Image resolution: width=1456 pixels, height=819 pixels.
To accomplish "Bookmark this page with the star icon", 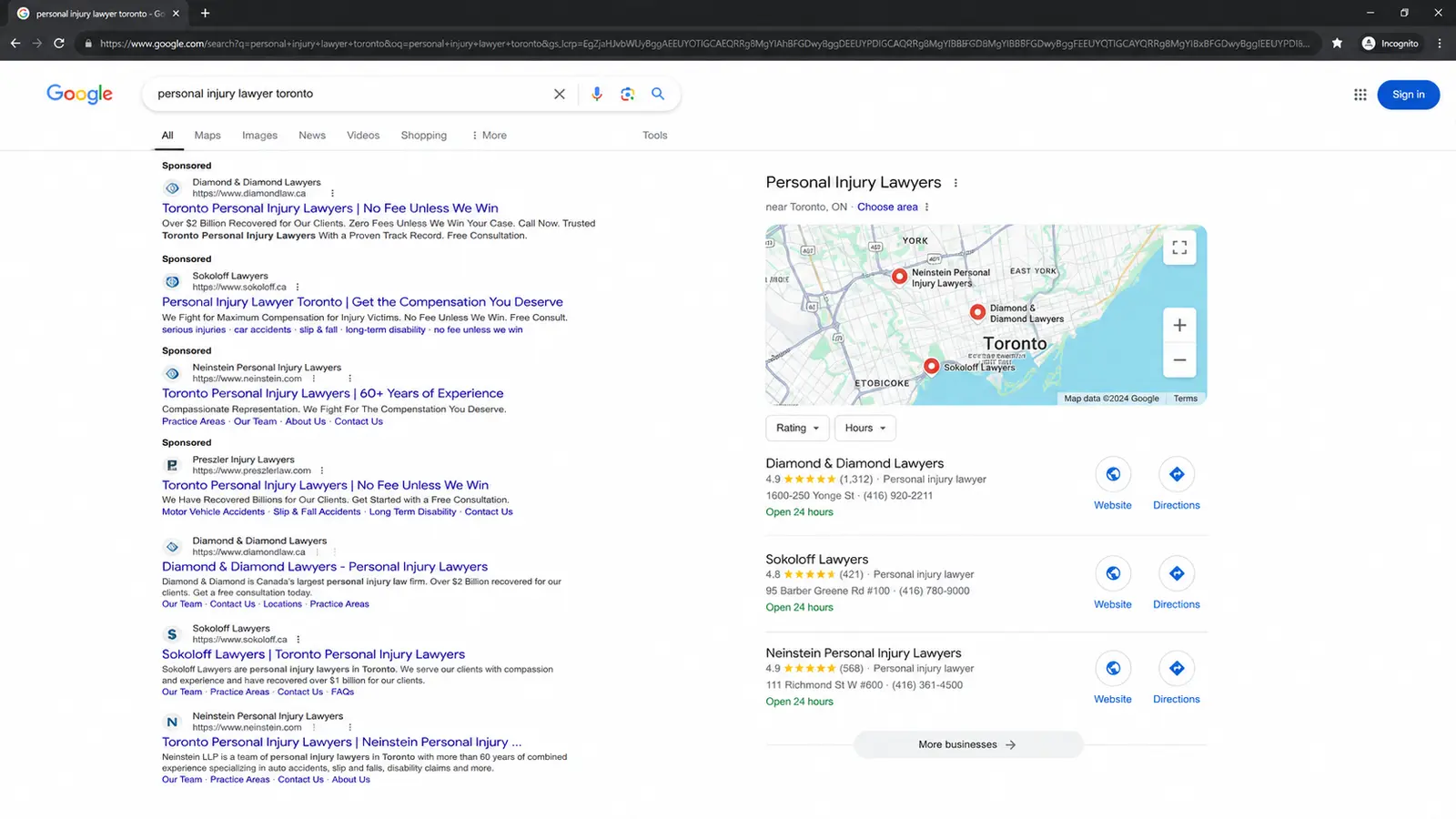I will pyautogui.click(x=1337, y=43).
